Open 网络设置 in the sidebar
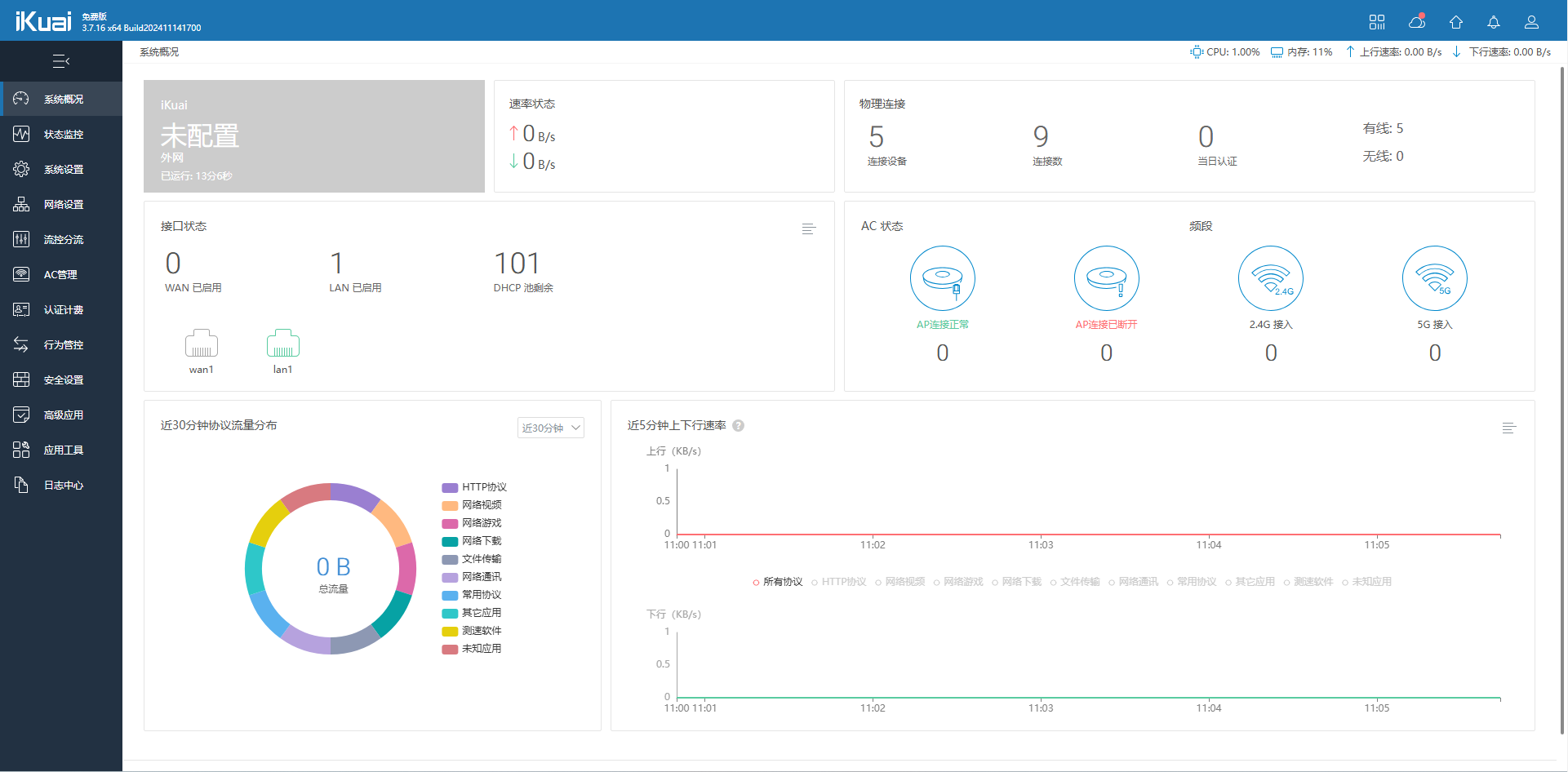The width and height of the screenshot is (1568, 772). [61, 204]
